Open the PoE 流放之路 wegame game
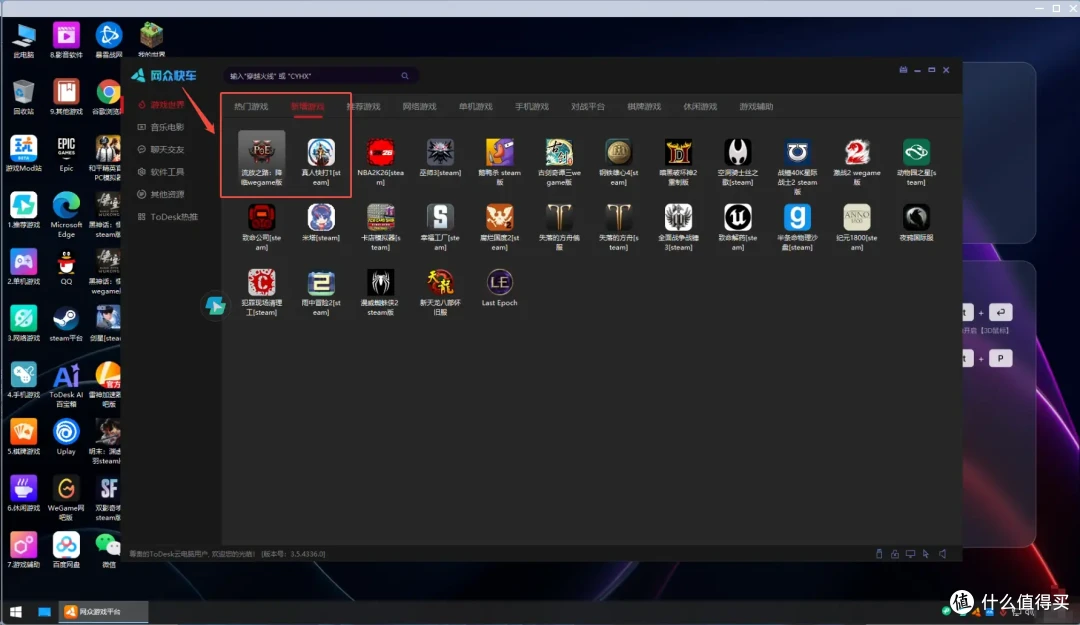The image size is (1080, 625). 261,159
